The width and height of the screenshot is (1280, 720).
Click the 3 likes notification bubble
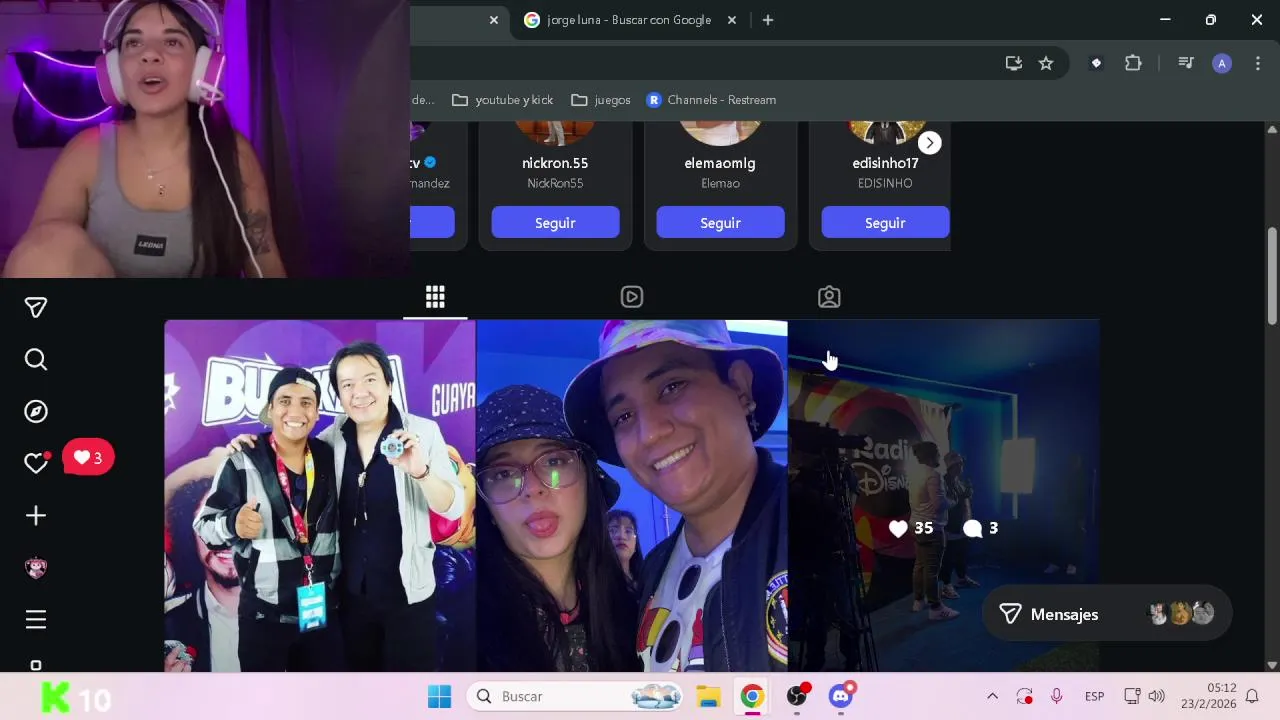tap(88, 458)
